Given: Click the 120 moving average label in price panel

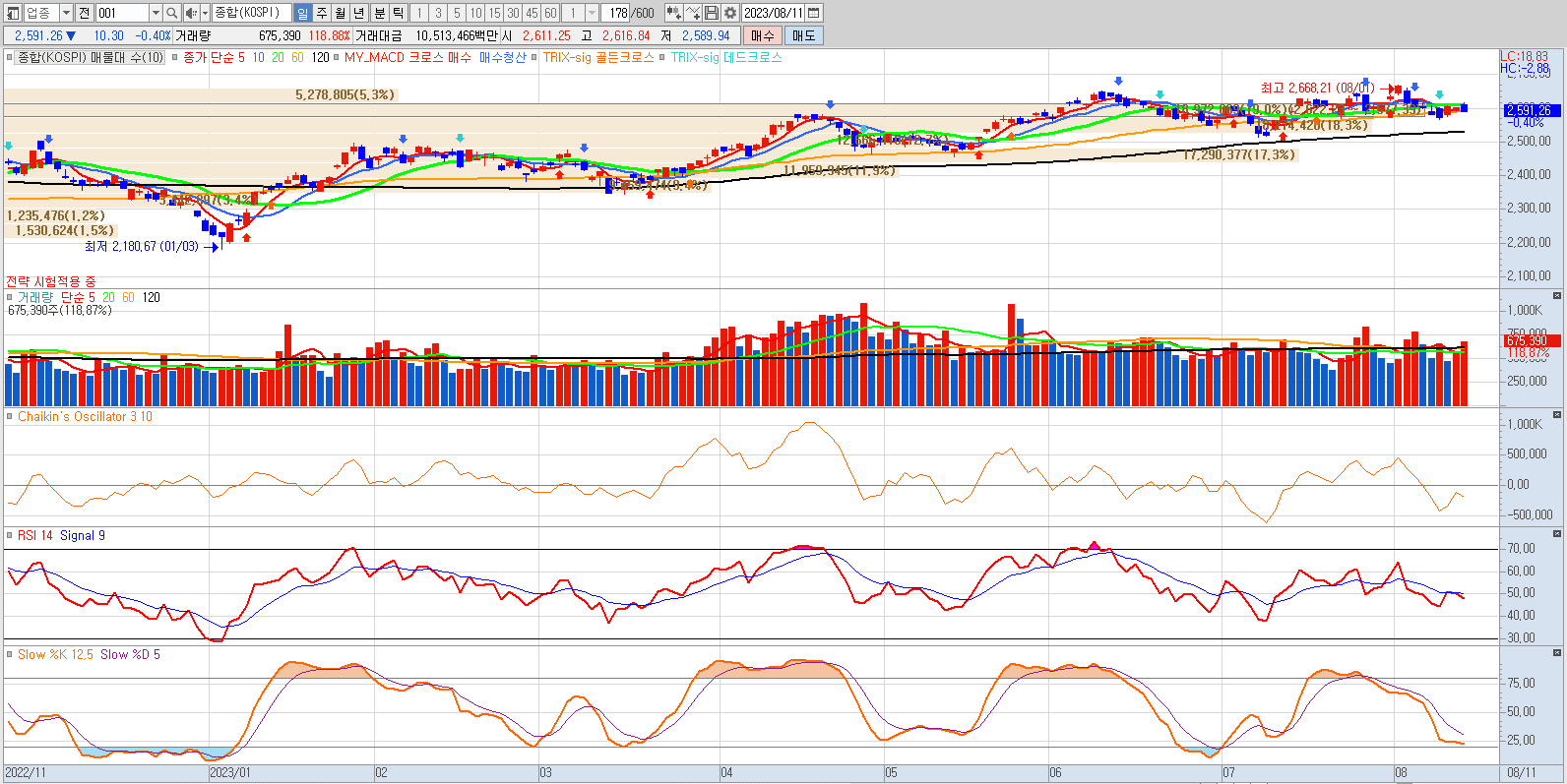Looking at the screenshot, I should pos(321,58).
